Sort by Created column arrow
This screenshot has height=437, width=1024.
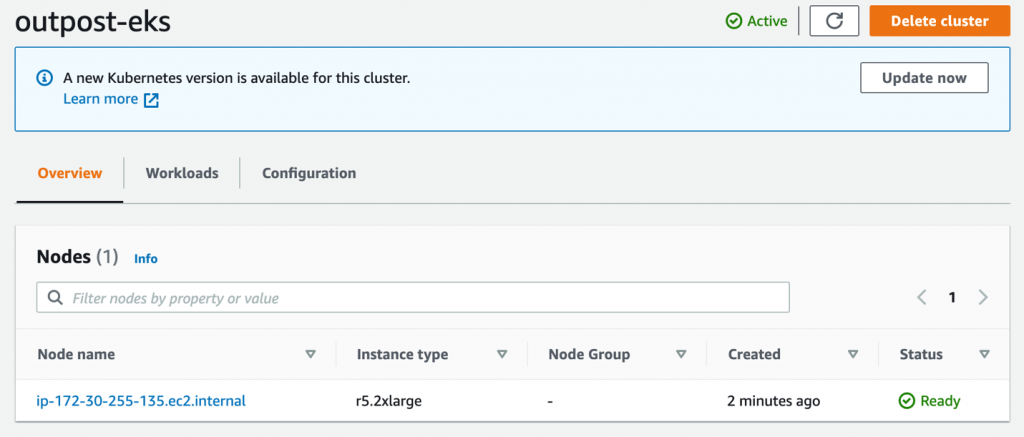point(852,355)
